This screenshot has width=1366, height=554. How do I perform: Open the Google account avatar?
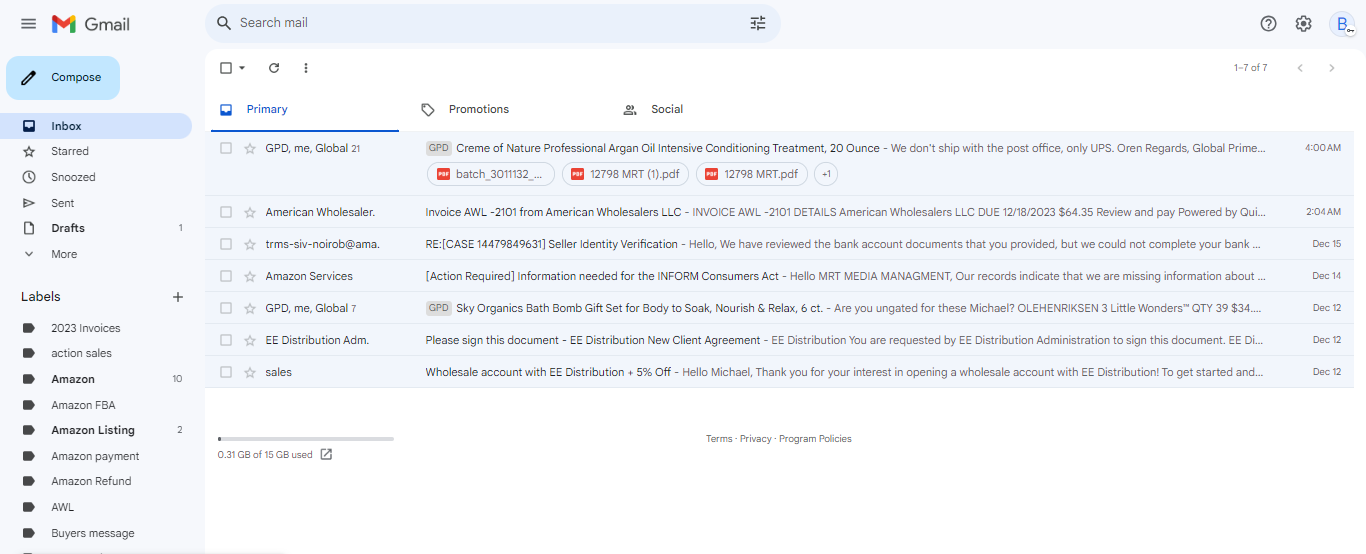pos(1342,24)
